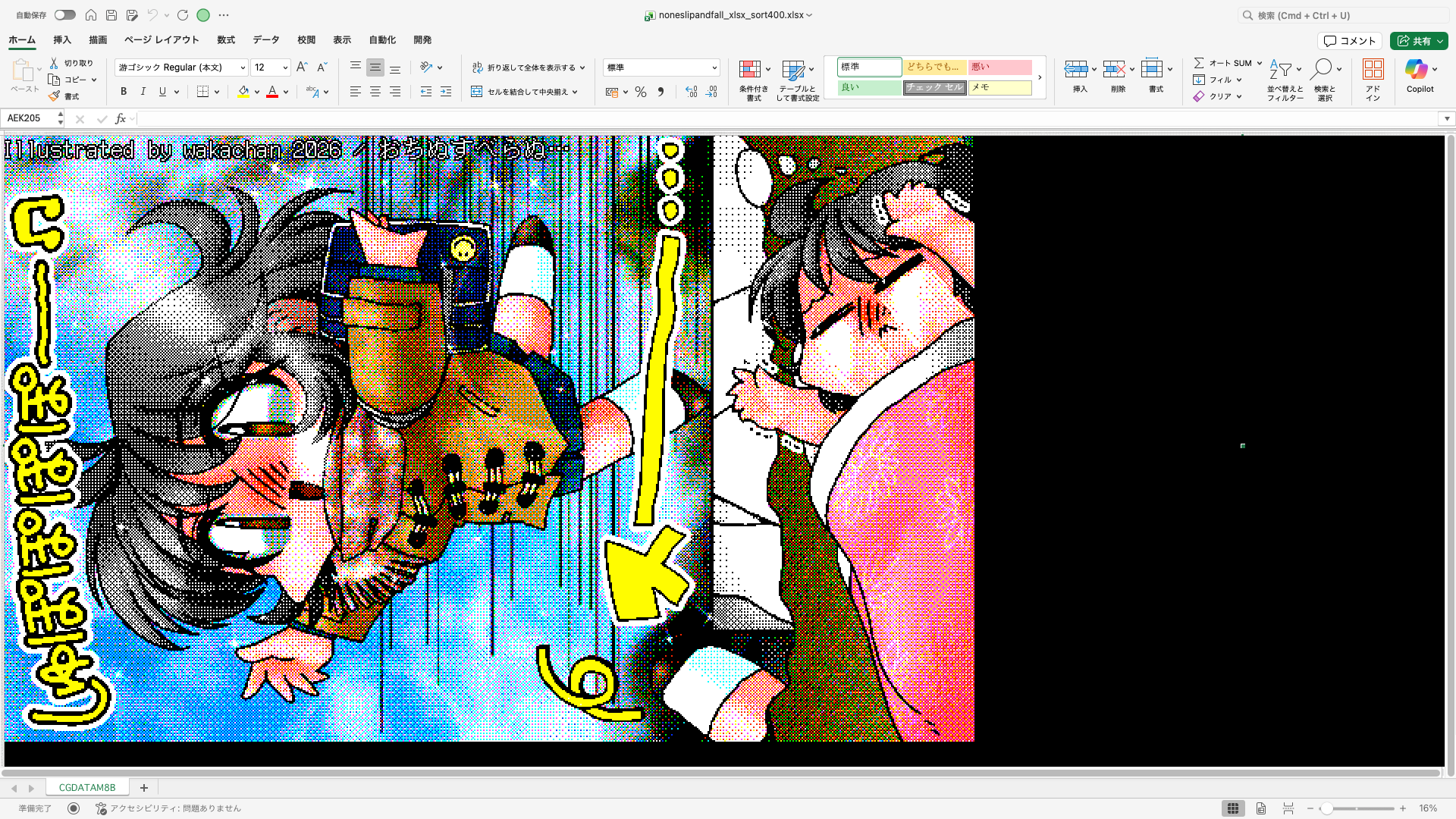Toggle the 自動保存 switch

pos(64,14)
